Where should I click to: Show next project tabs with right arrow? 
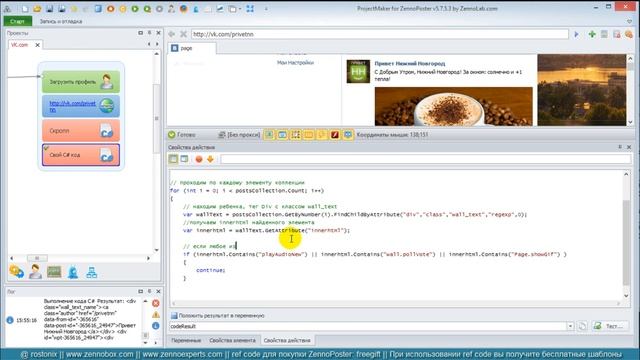click(x=157, y=44)
